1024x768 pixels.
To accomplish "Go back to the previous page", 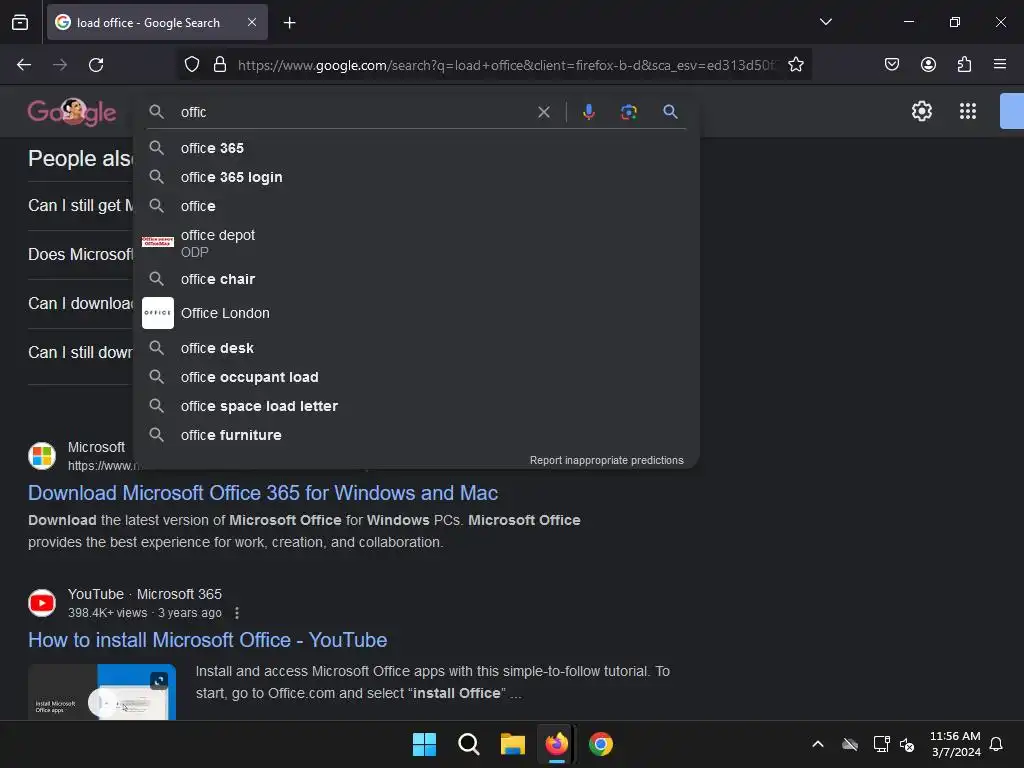I will pyautogui.click(x=24, y=65).
